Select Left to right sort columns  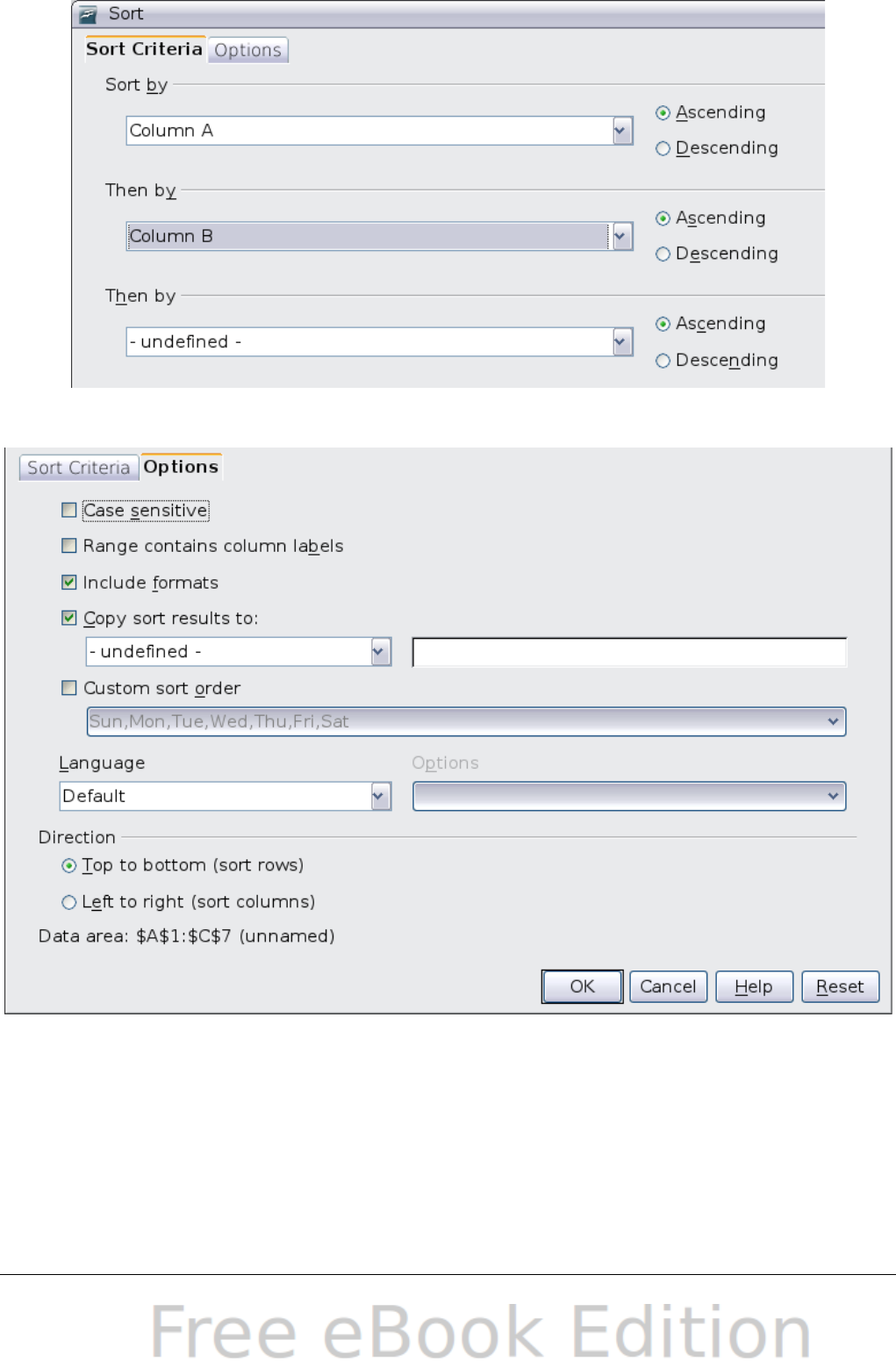pos(69,902)
